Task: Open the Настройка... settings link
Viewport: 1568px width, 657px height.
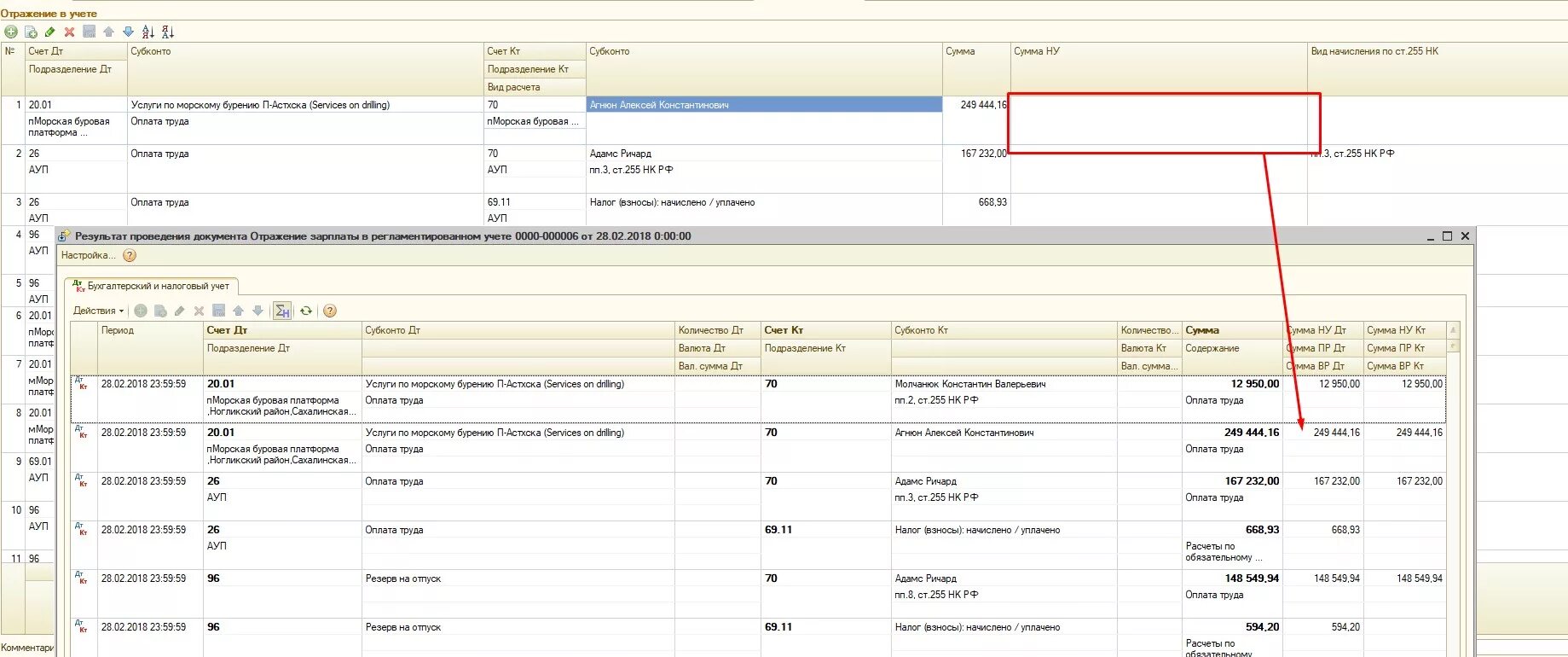Action: (88, 255)
